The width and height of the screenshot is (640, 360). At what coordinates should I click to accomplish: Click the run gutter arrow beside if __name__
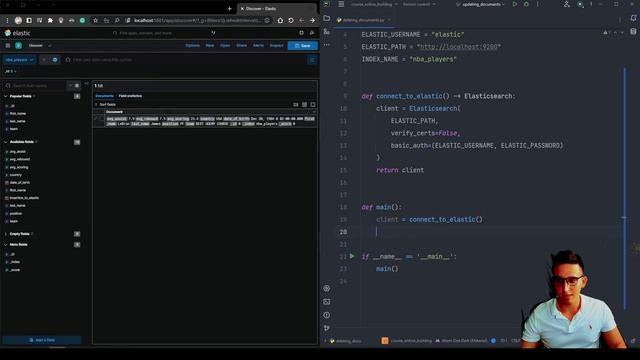coord(352,256)
